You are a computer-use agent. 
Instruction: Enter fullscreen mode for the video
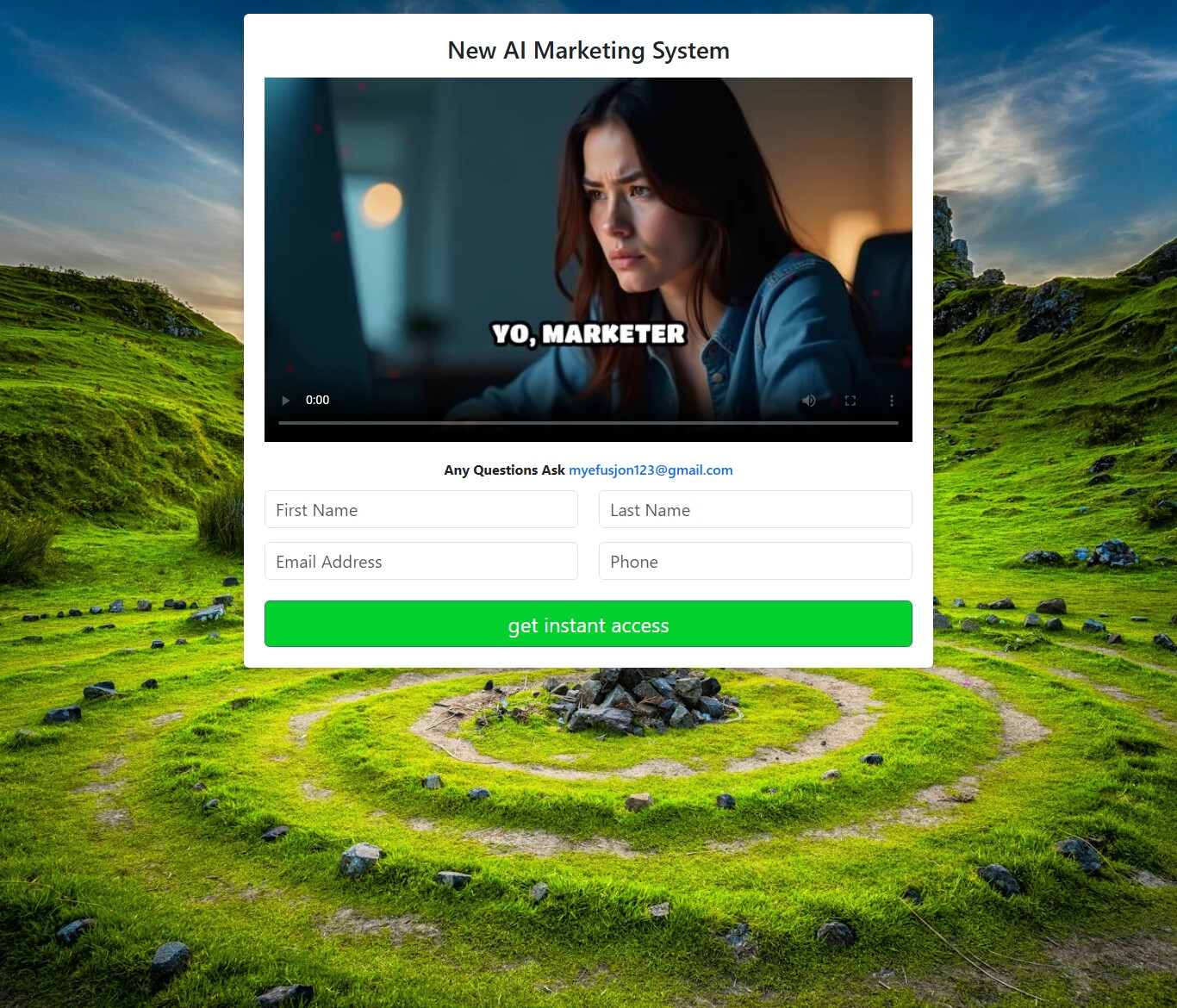pyautogui.click(x=850, y=401)
